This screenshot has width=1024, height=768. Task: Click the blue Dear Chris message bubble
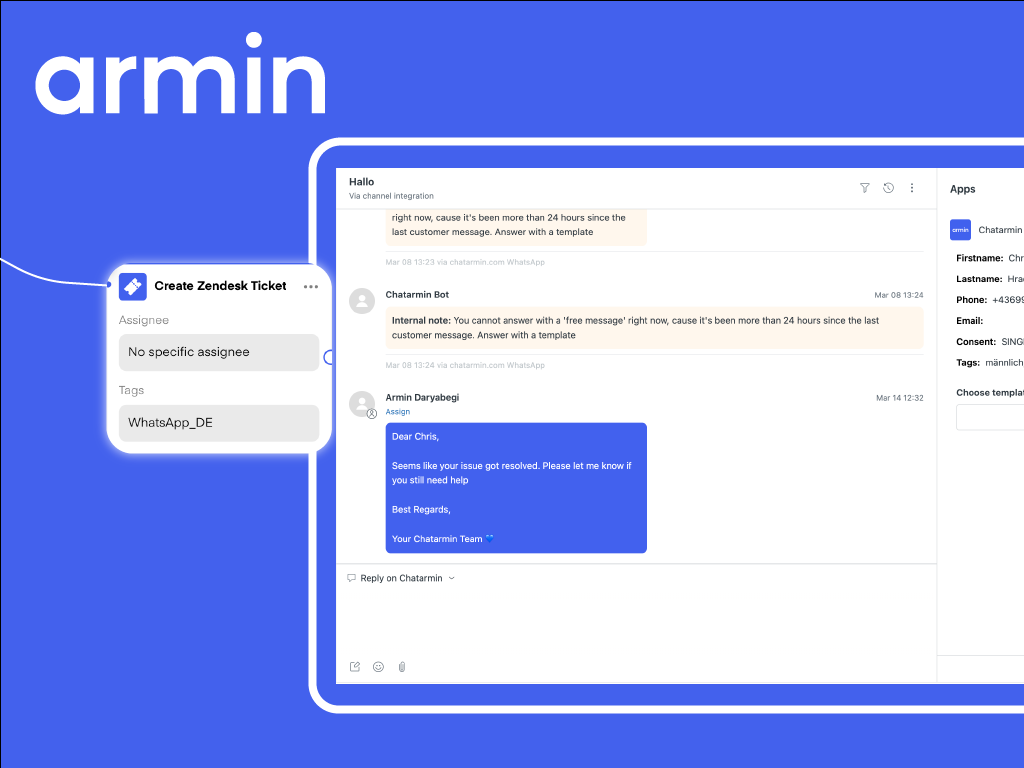pyautogui.click(x=516, y=488)
